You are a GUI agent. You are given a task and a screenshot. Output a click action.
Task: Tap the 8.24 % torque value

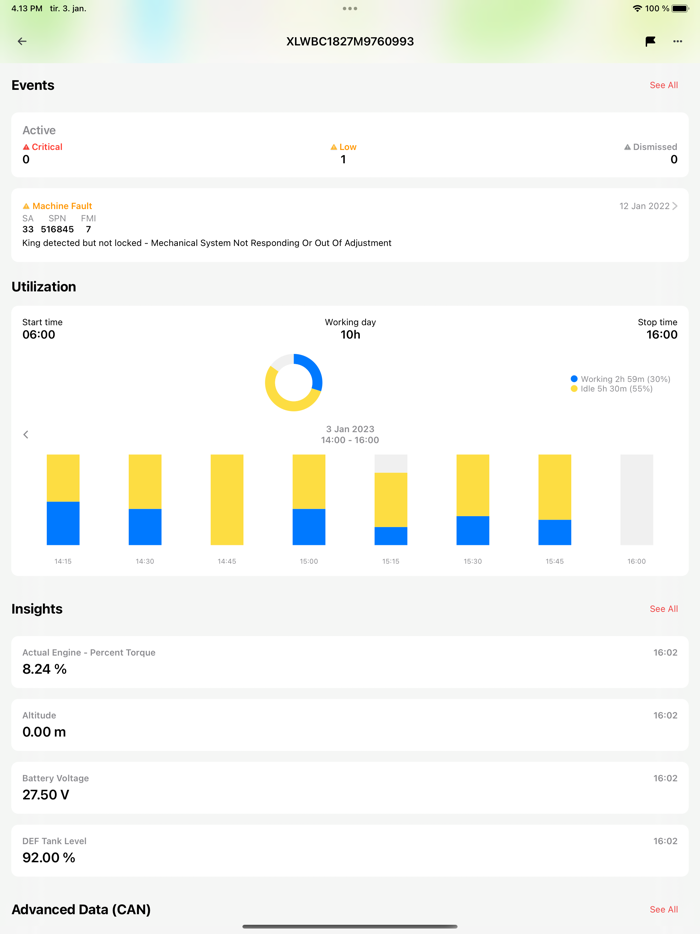[x=45, y=670]
